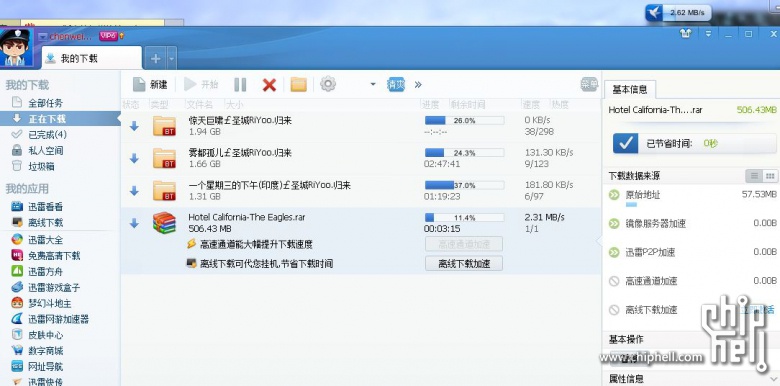Open 私人空间 in sidebar
780x386 pixels.
37,151
